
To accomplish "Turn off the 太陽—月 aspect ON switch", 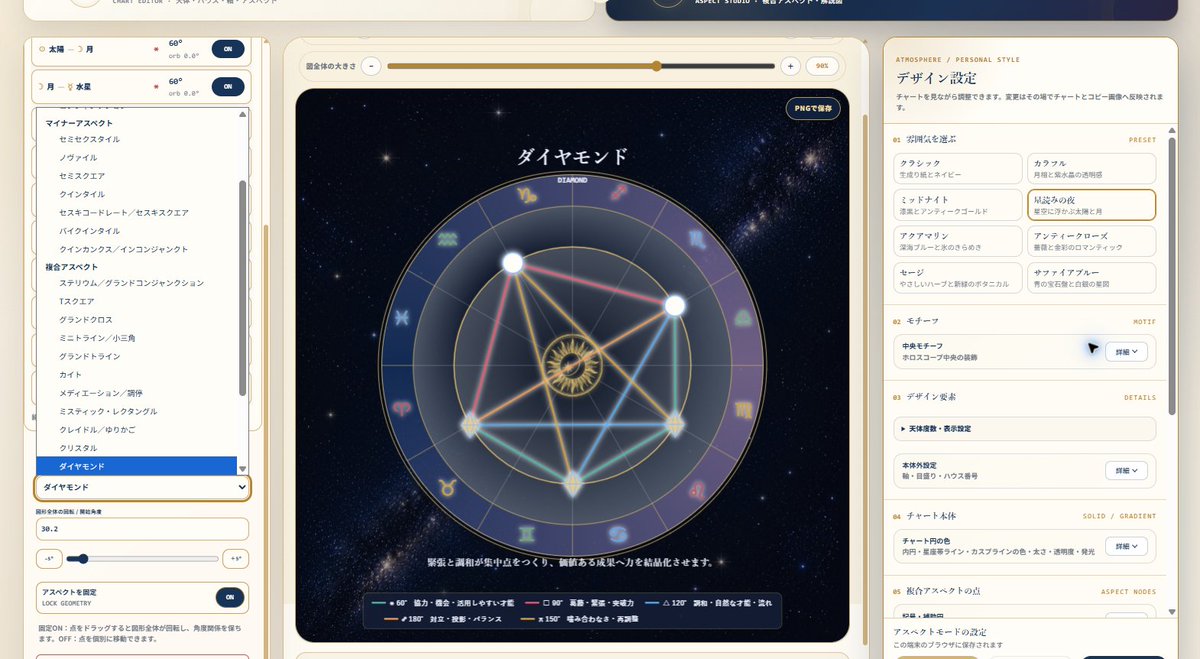I will [x=228, y=49].
